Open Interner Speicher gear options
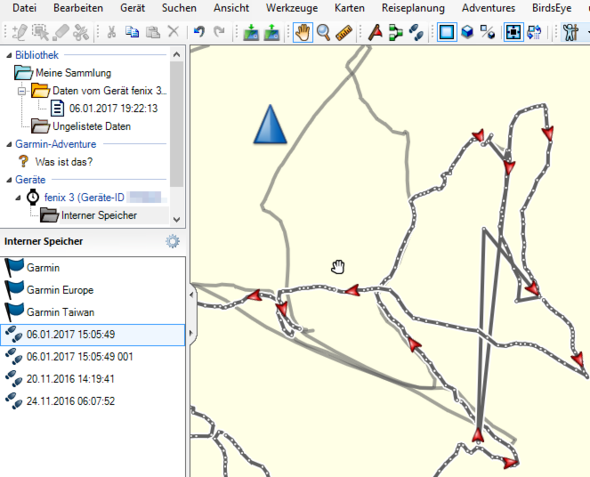The height and width of the screenshot is (477, 590). click(172, 241)
